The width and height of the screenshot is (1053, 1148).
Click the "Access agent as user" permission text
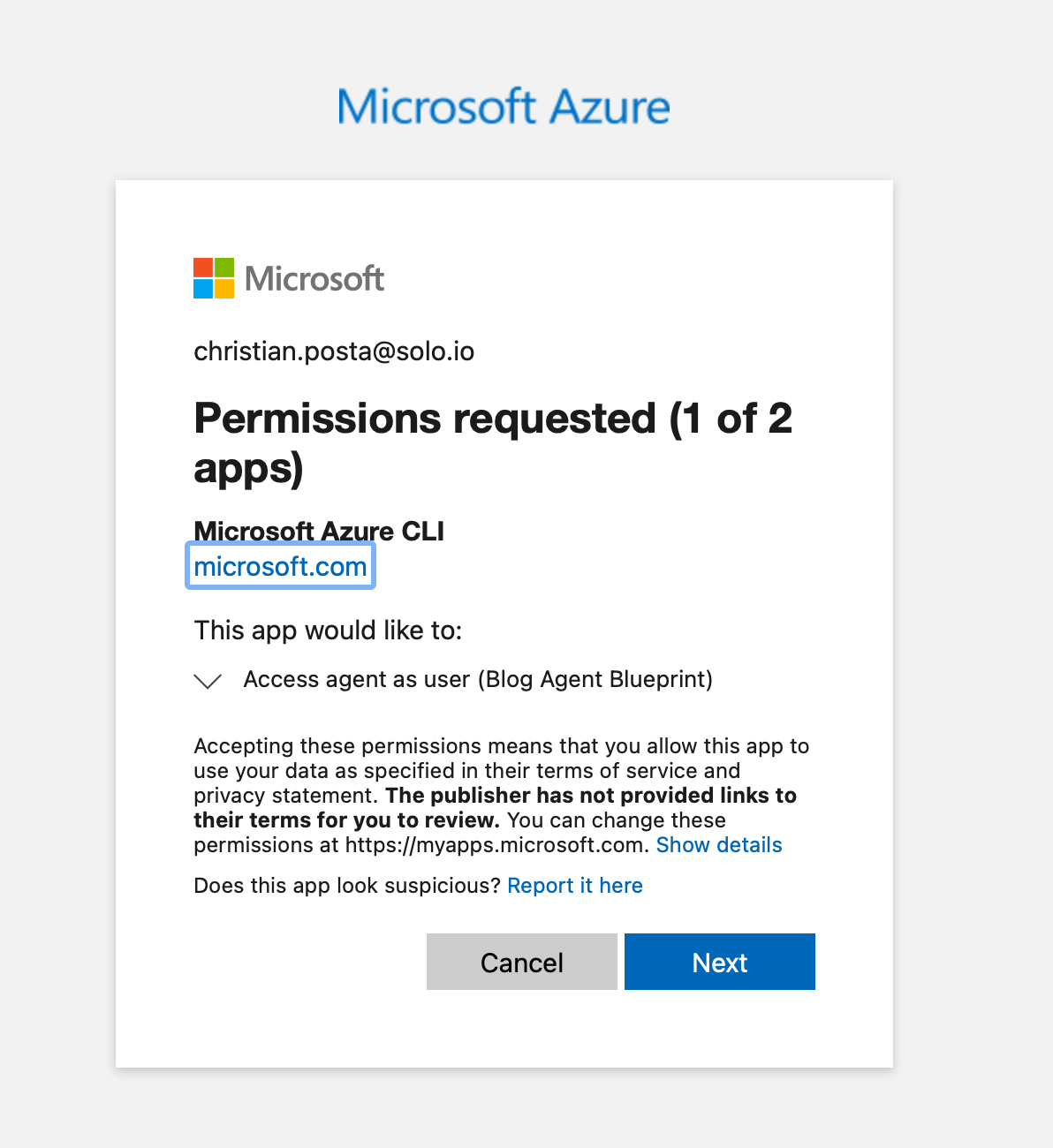[357, 679]
